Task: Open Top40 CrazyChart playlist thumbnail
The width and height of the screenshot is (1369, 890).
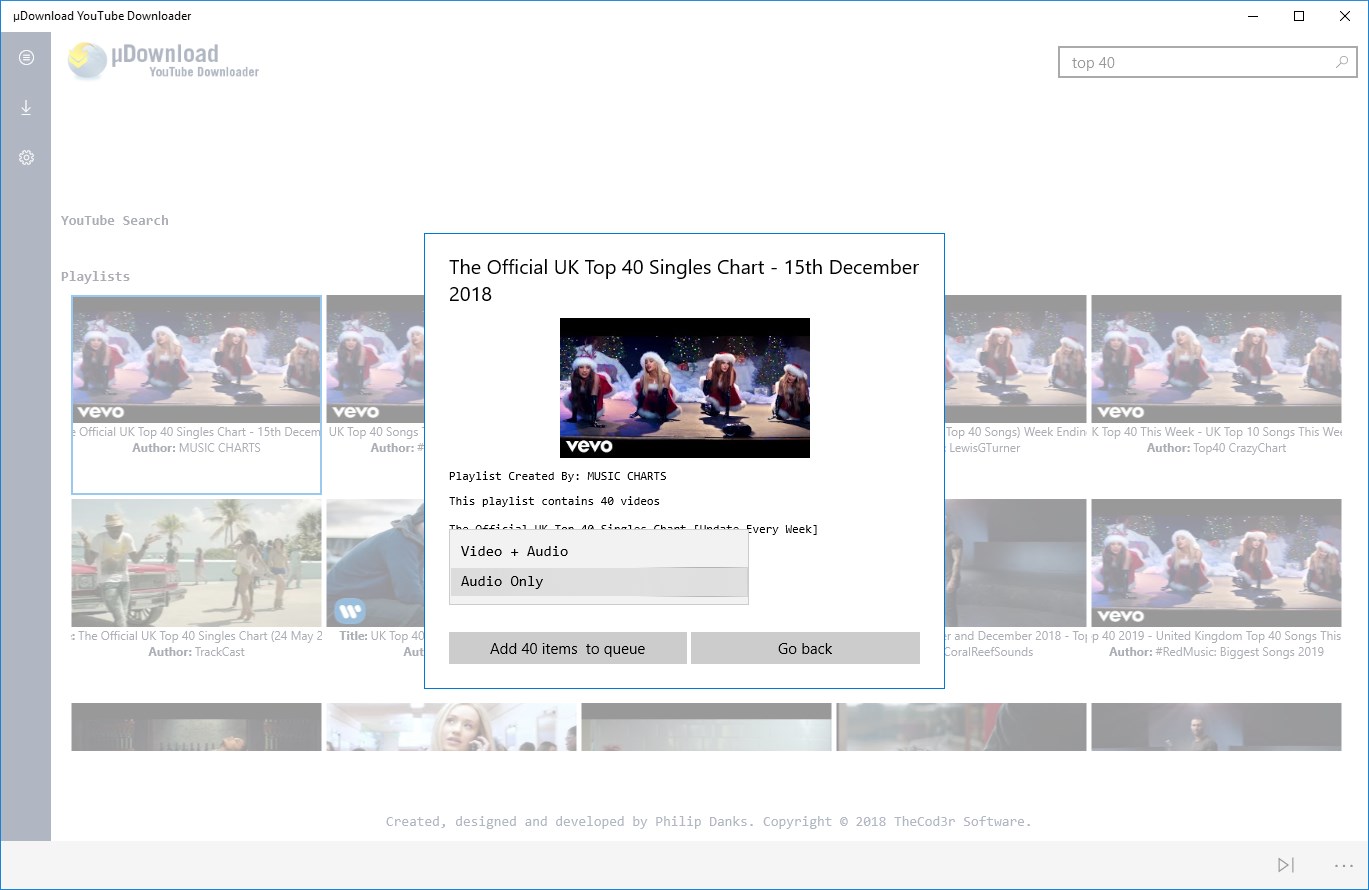Action: [x=1216, y=359]
